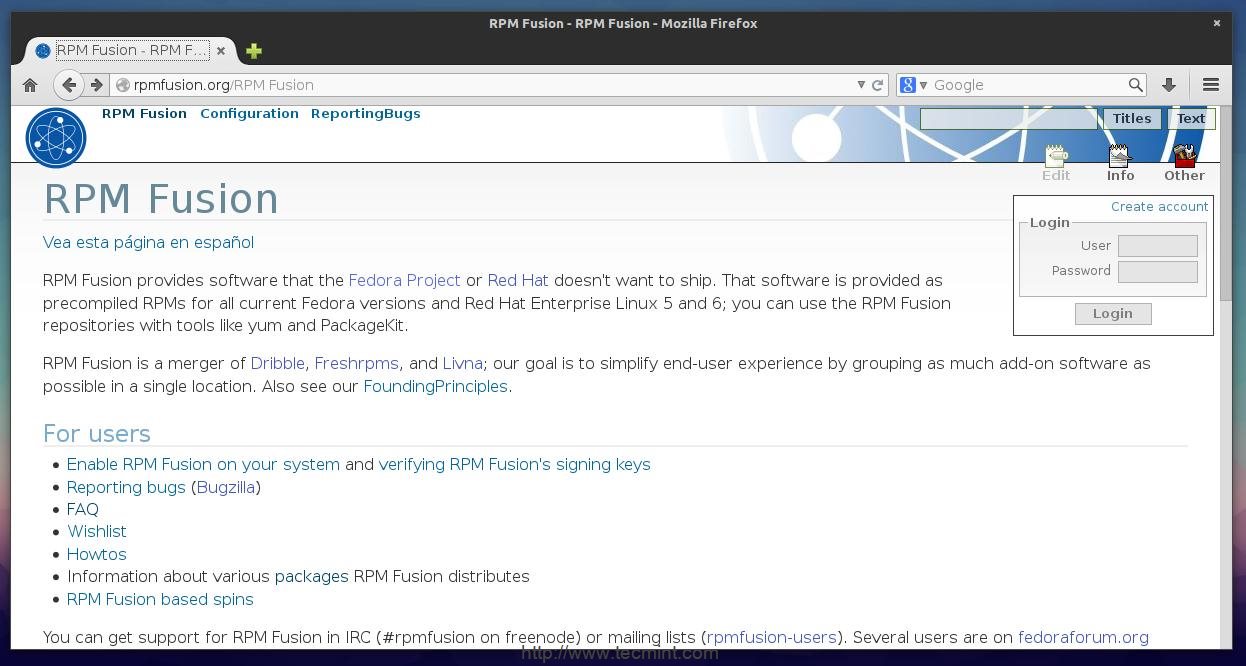Open a new tab with the plus icon
Viewport: 1246px width, 666px height.
[x=254, y=50]
